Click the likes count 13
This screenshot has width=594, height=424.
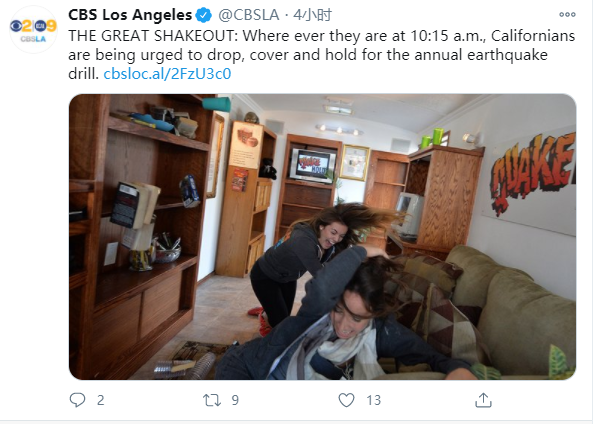[x=374, y=400]
